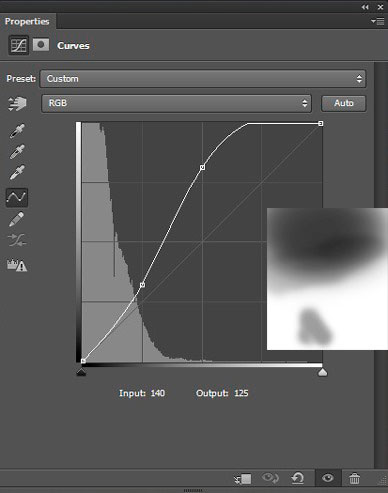Click the white point input slider
Viewport: 388px width, 493px height.
(322, 372)
